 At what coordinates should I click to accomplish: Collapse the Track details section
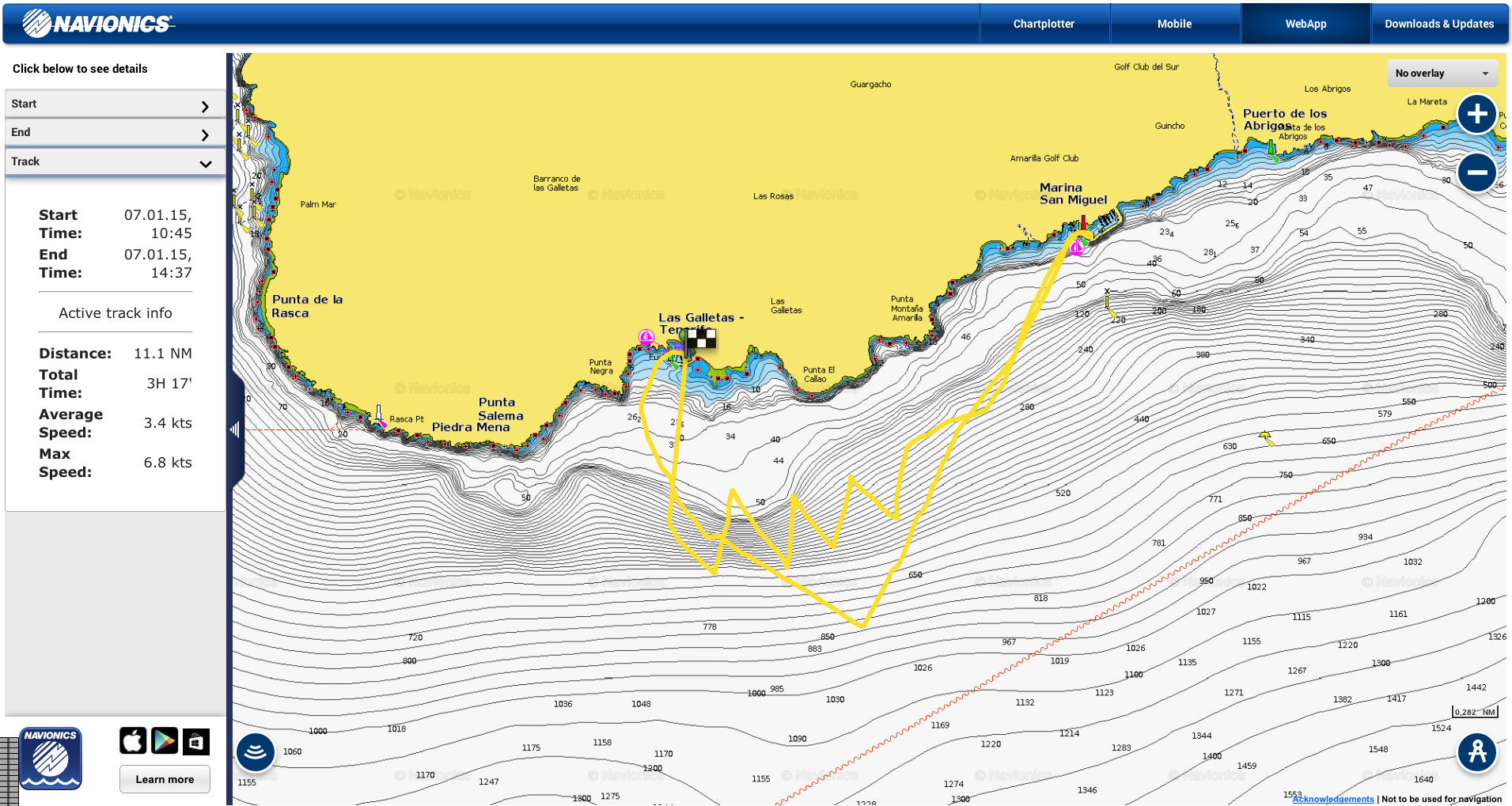[115, 162]
